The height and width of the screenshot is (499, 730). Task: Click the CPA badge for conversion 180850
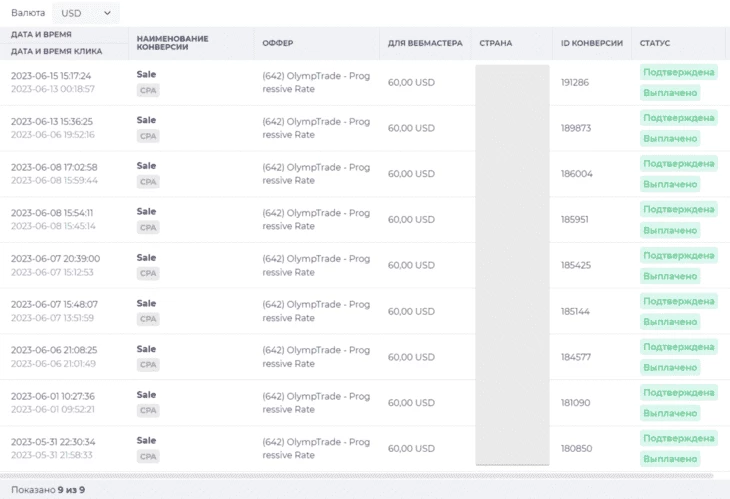[x=148, y=456]
